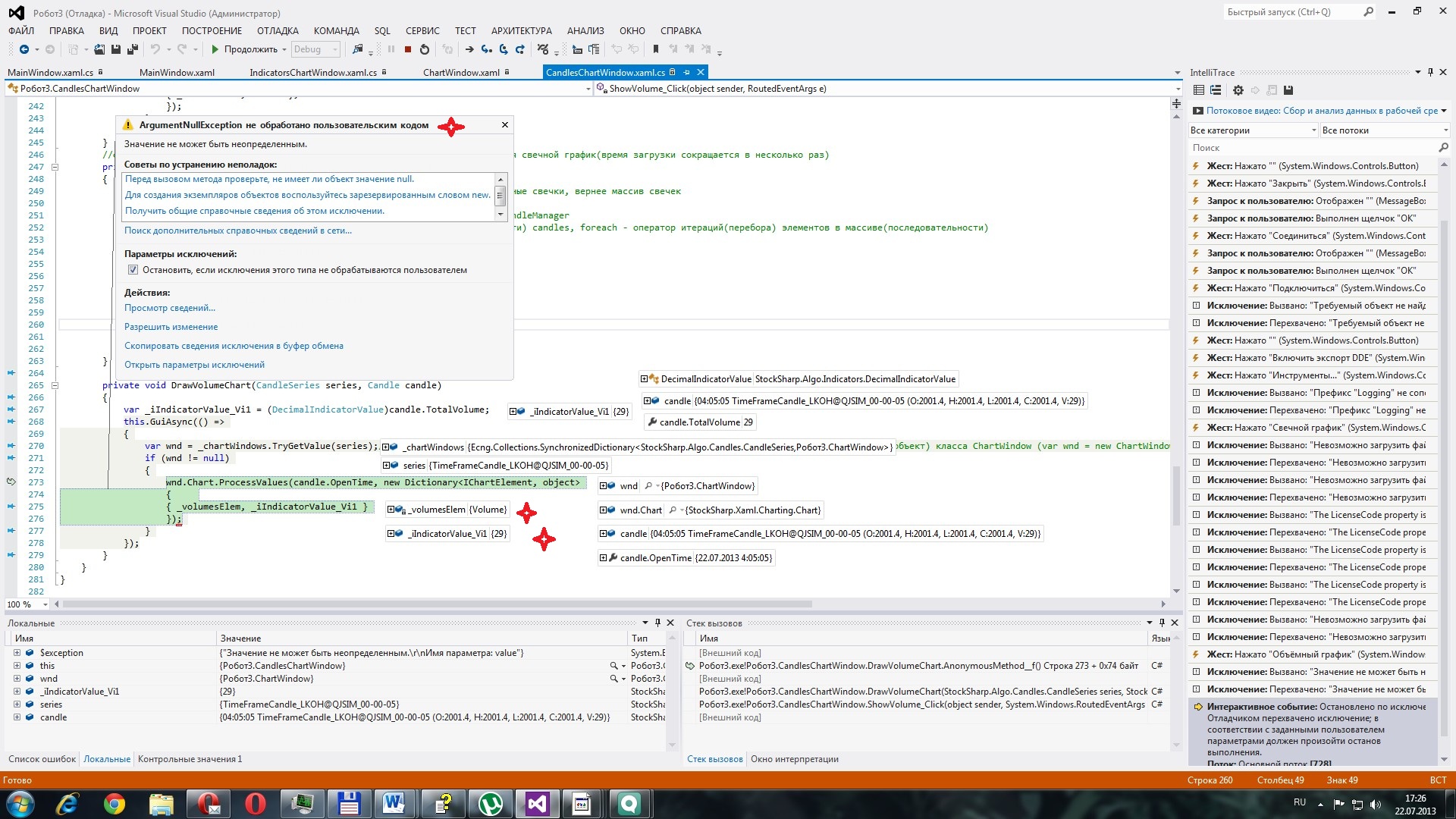Stop debugging with the red square icon
The image size is (1456, 819).
click(x=408, y=49)
